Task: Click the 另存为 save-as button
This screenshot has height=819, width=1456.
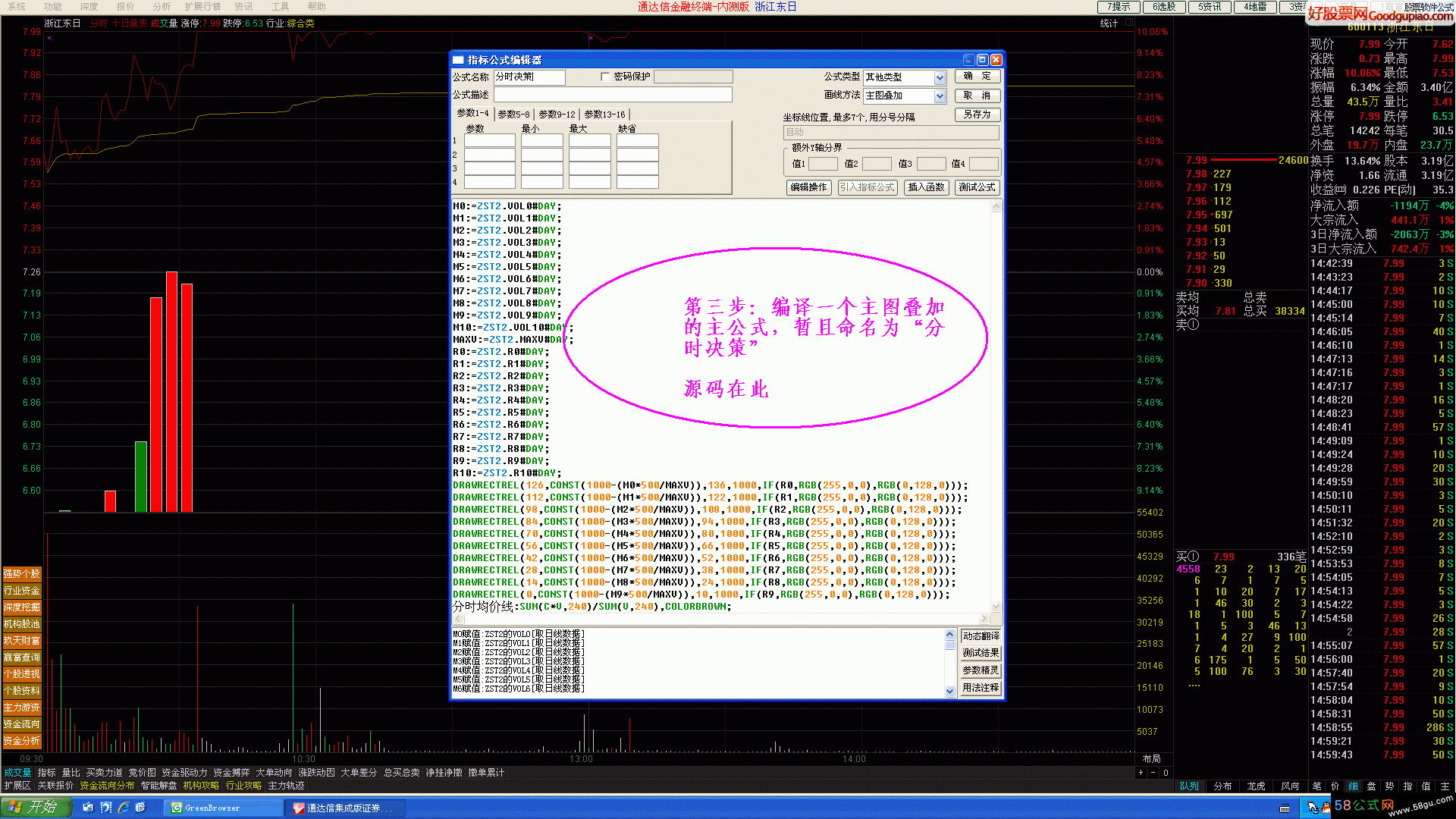Action: tap(977, 115)
